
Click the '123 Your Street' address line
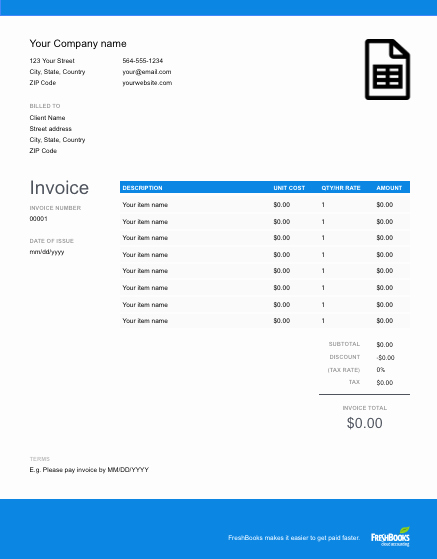click(x=52, y=61)
